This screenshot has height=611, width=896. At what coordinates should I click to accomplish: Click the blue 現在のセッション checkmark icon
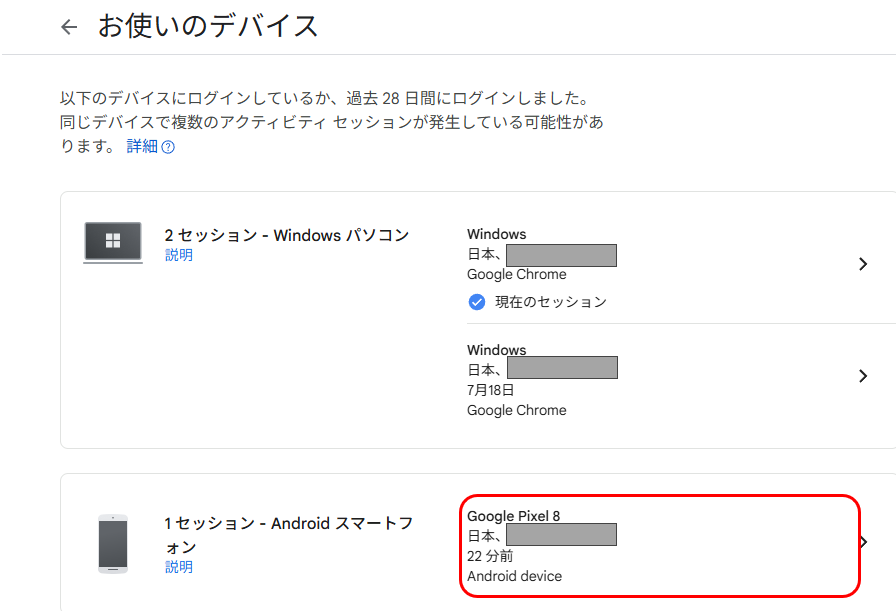click(477, 302)
